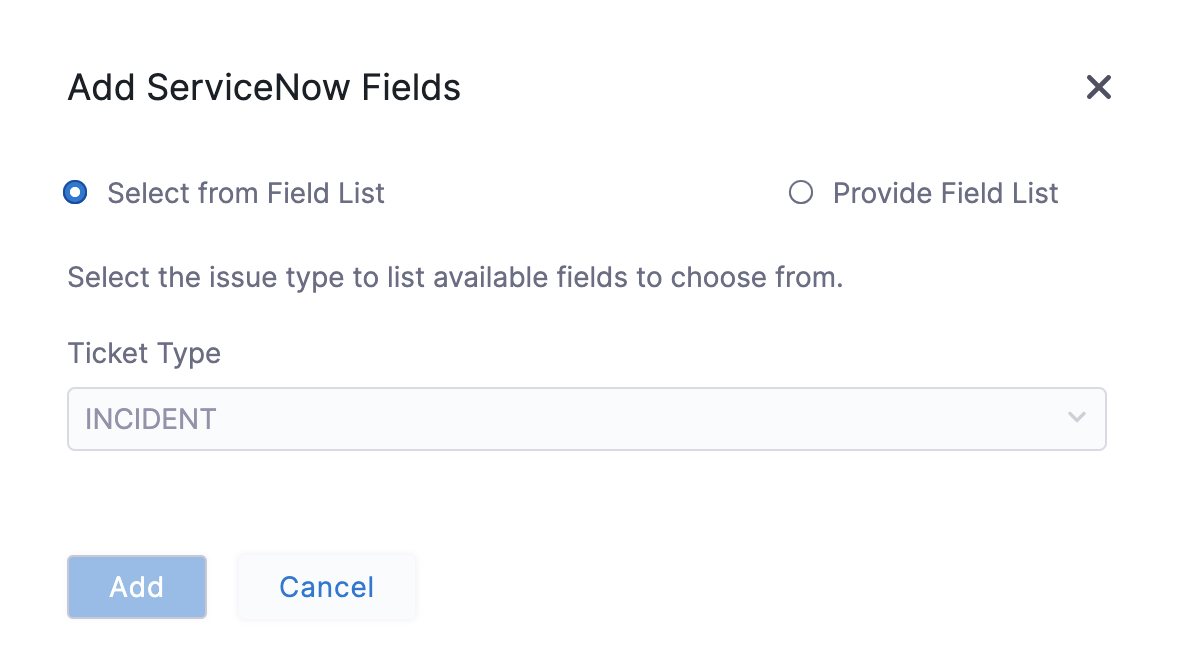
Task: Close the Add ServiceNow Fields dialog
Action: click(1098, 88)
